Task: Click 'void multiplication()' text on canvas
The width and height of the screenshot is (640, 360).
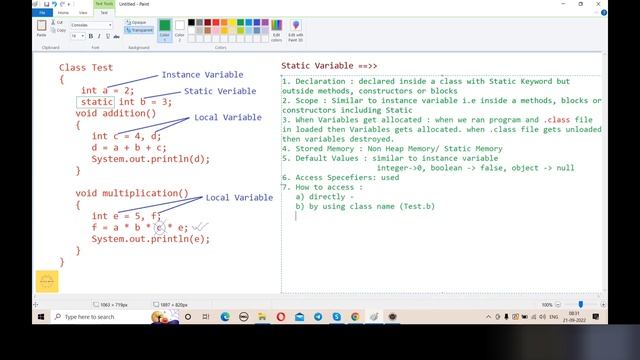Action: 132,193
